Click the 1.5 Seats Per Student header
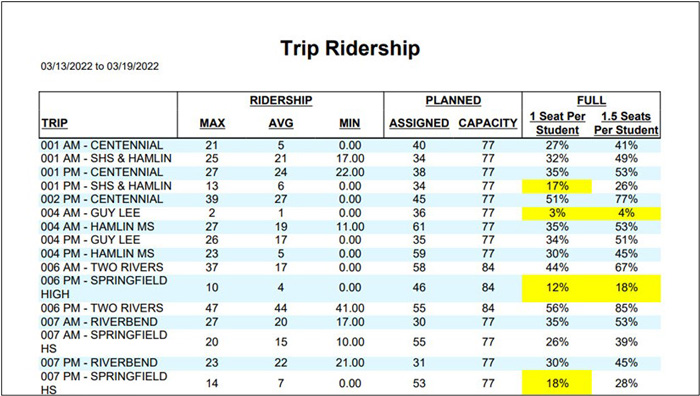The height and width of the screenshot is (396, 700). coord(626,123)
